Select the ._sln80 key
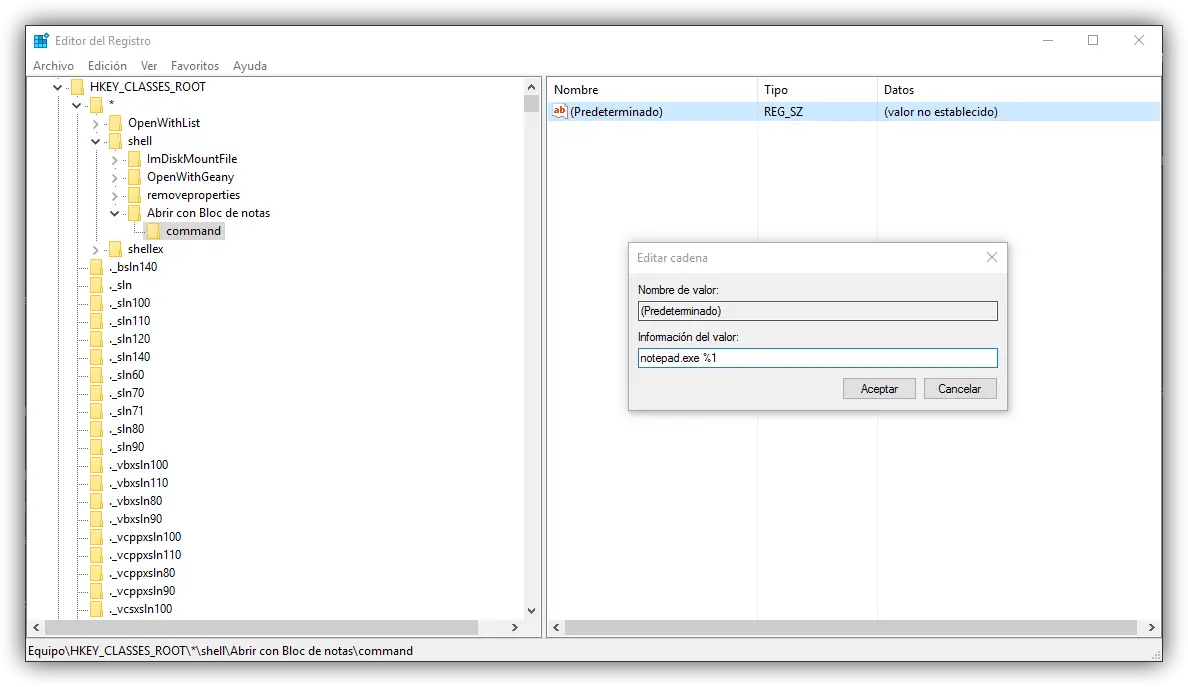This screenshot has width=1188, height=687. point(127,429)
